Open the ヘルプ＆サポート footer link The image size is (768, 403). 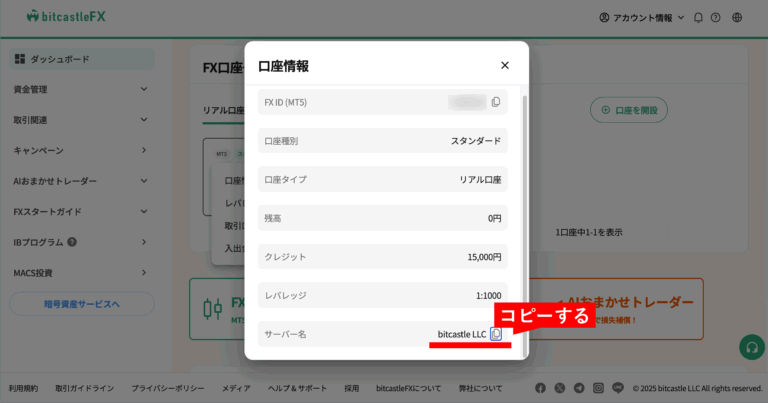tap(297, 388)
